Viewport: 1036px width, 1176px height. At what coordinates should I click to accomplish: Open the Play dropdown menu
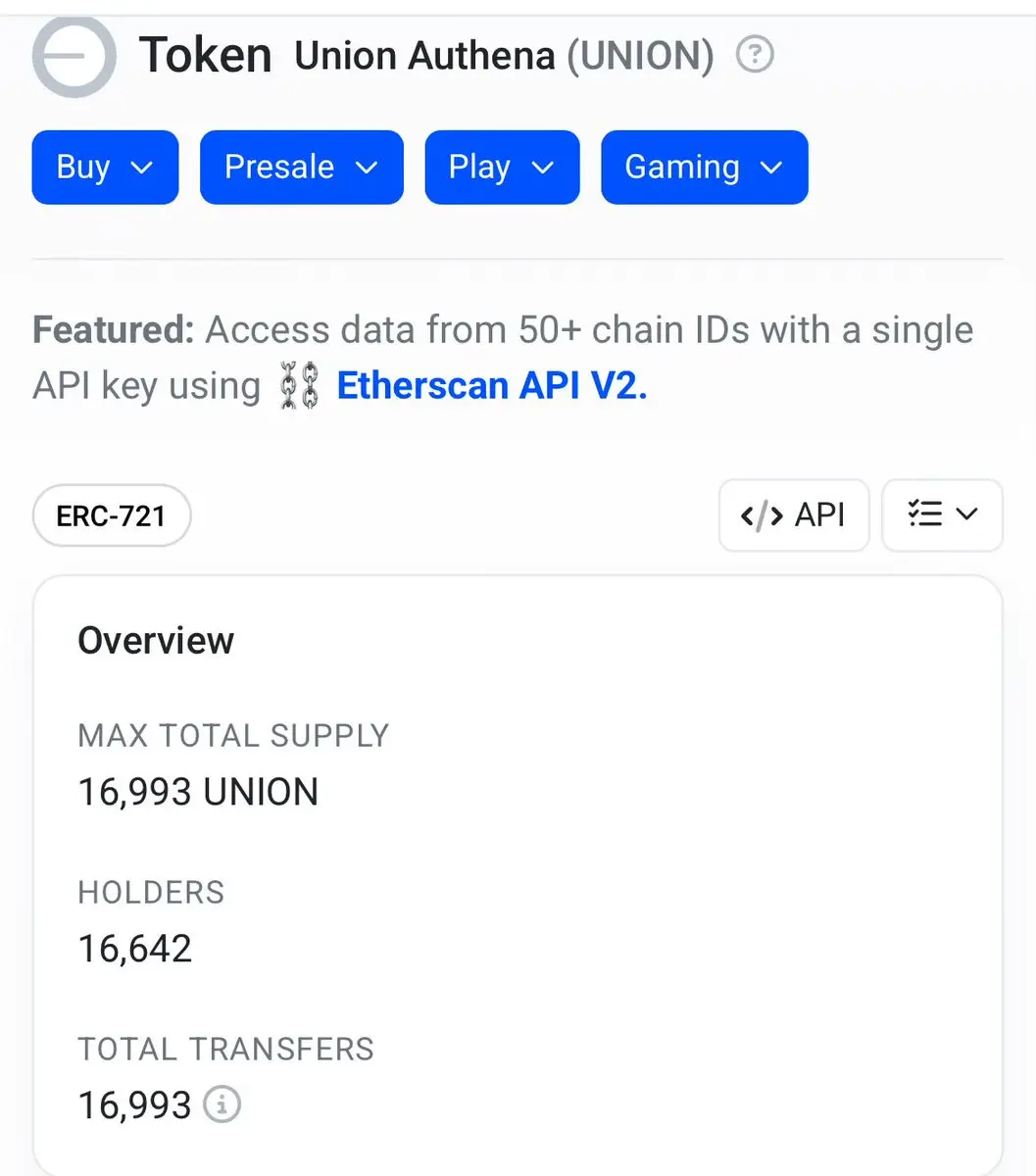502,168
